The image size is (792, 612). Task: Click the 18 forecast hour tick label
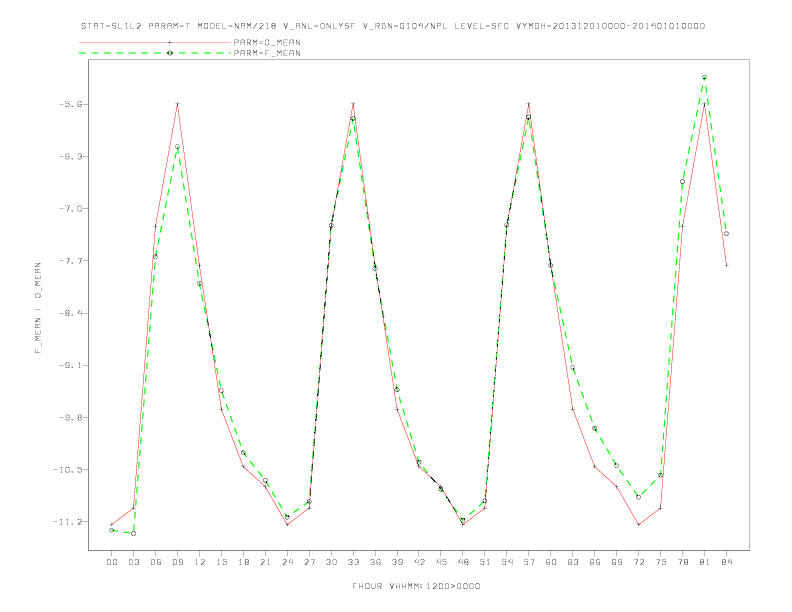(x=243, y=562)
